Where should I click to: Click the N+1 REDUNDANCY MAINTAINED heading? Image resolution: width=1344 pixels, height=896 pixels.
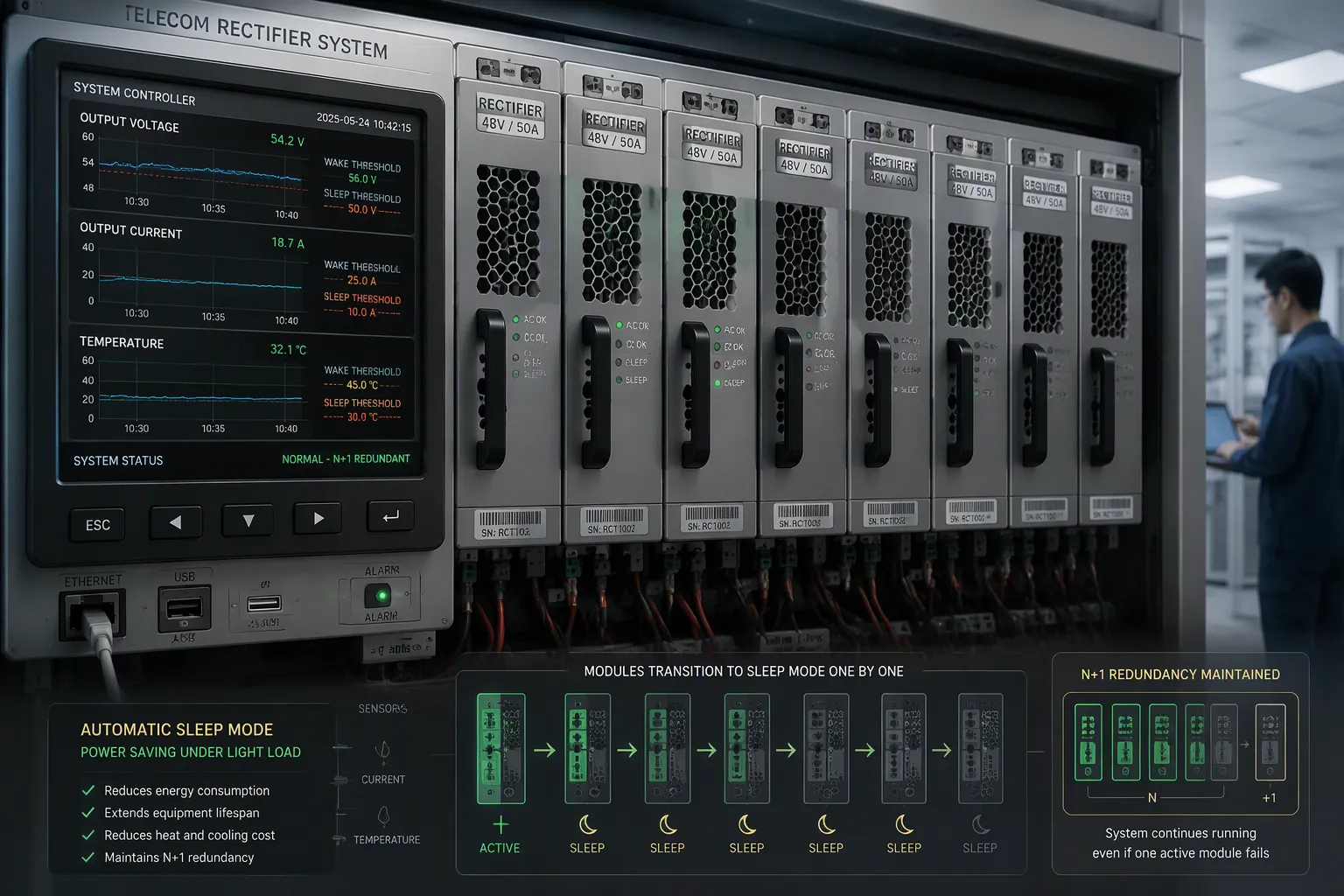(x=1180, y=675)
